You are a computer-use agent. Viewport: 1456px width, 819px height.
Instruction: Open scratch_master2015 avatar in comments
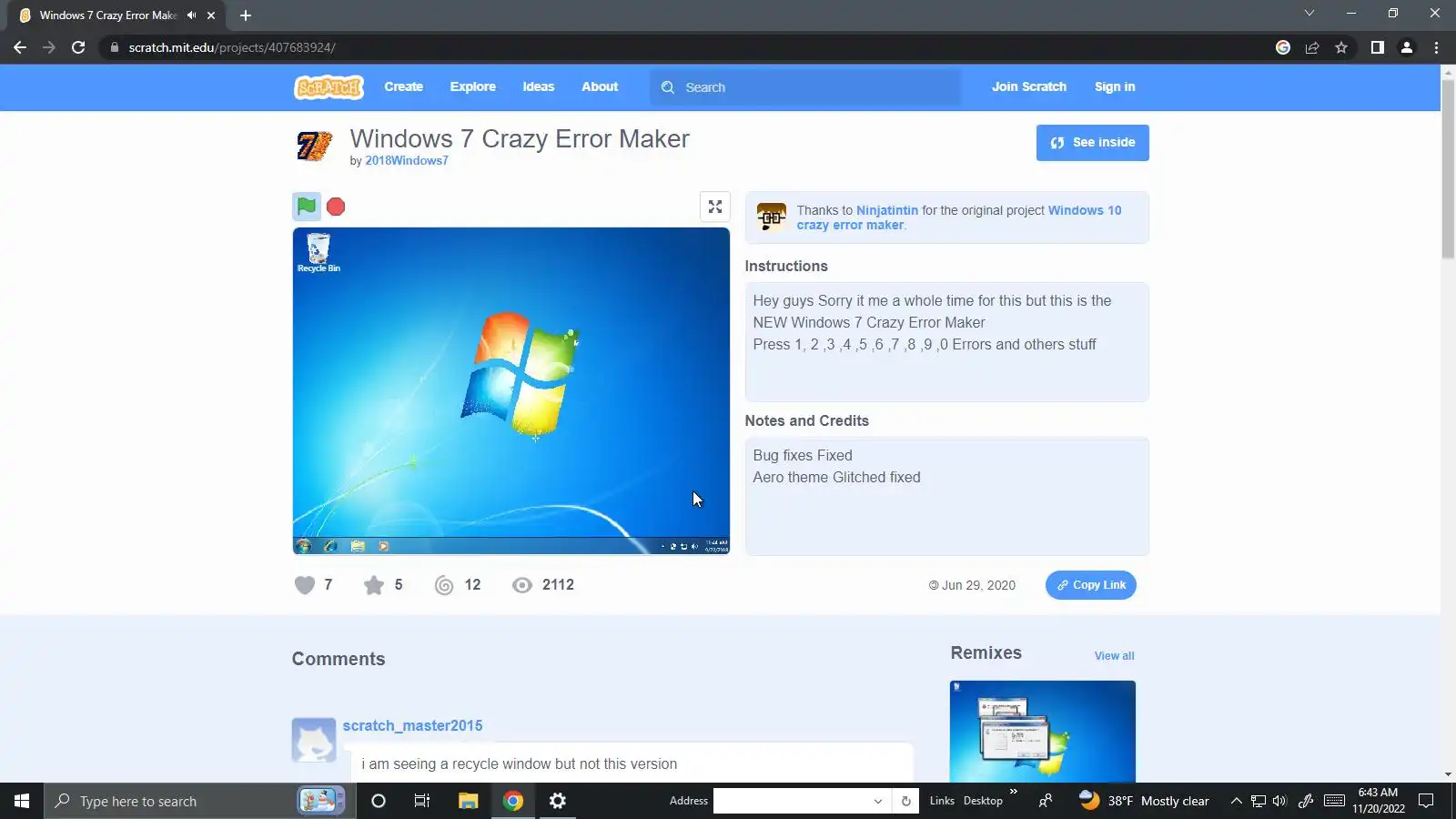click(x=314, y=740)
